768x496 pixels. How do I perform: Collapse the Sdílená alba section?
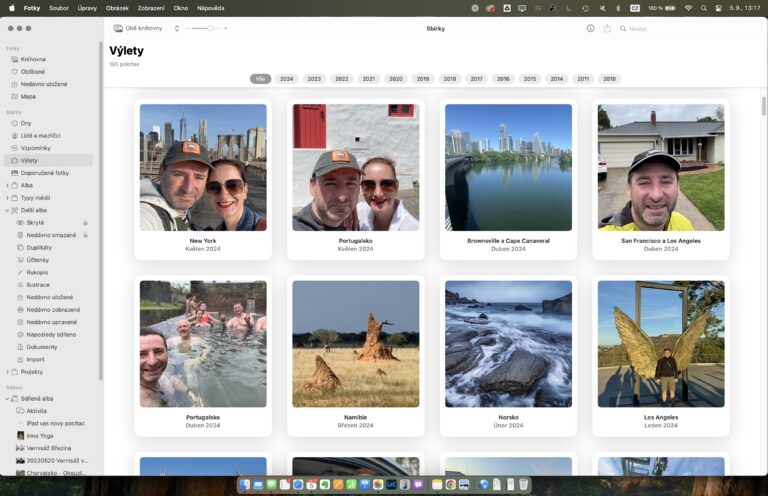tap(7, 399)
